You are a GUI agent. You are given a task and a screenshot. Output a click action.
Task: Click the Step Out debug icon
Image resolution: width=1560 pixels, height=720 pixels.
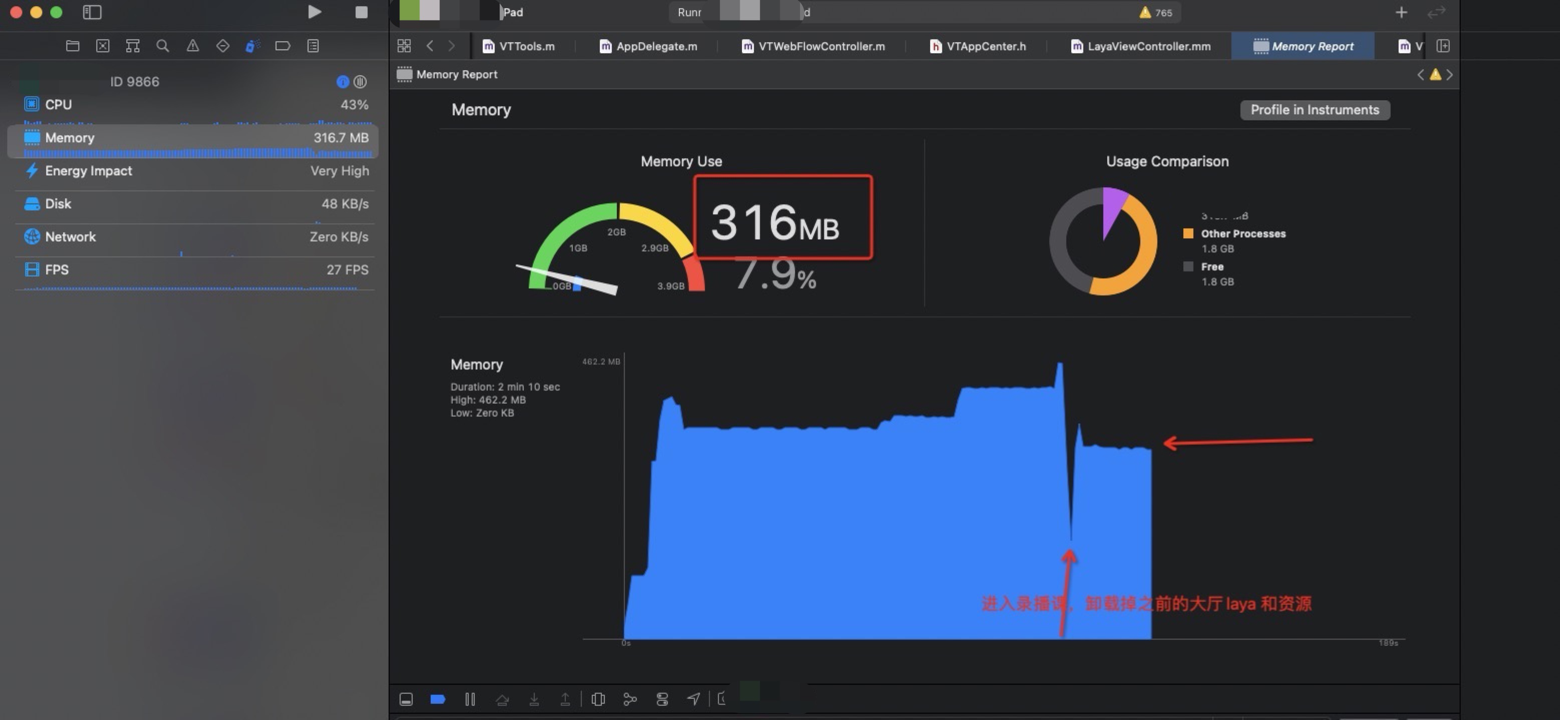point(565,699)
